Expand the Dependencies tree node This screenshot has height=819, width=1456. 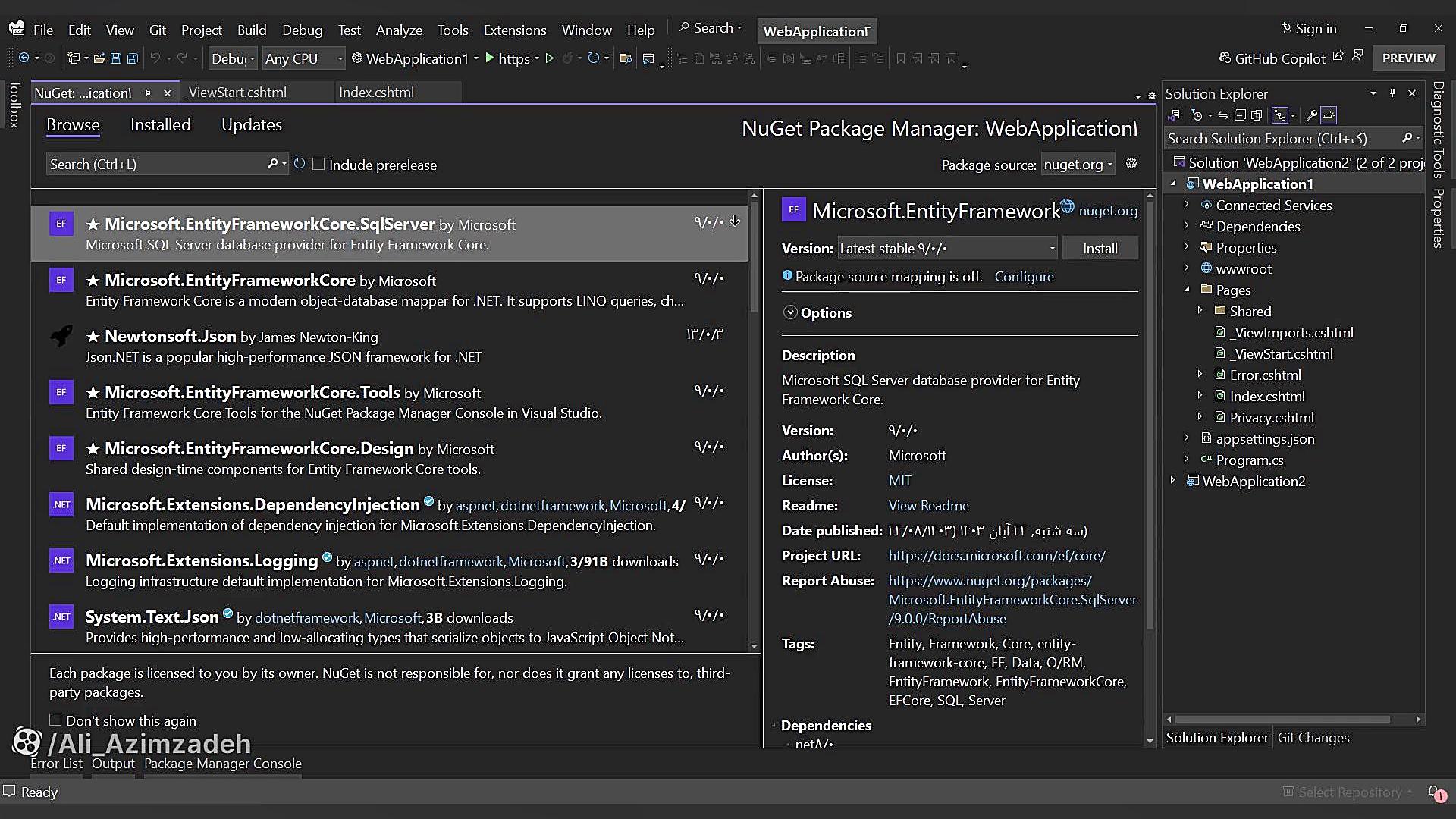click(1187, 226)
